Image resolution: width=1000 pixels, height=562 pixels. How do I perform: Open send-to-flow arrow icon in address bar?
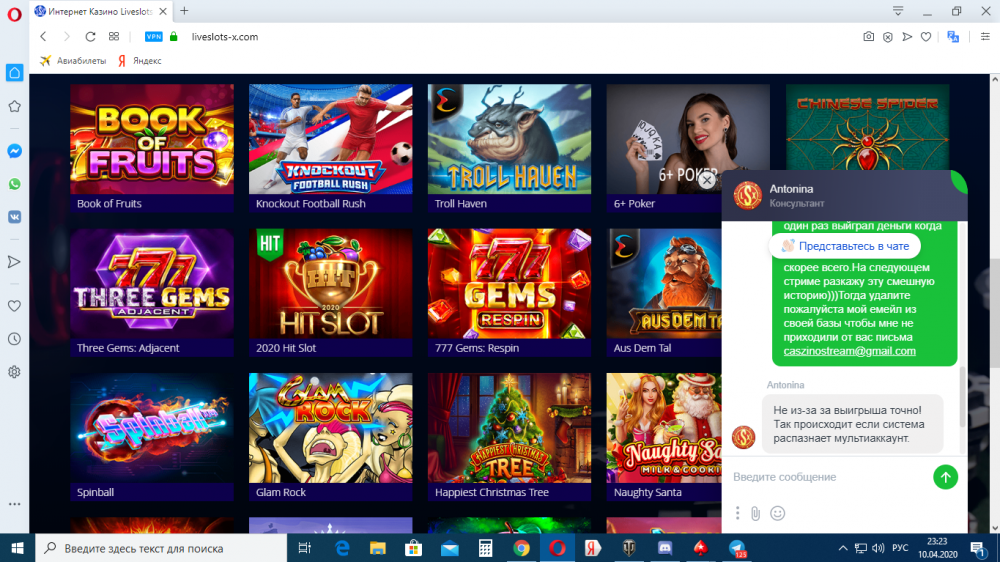coord(907,37)
